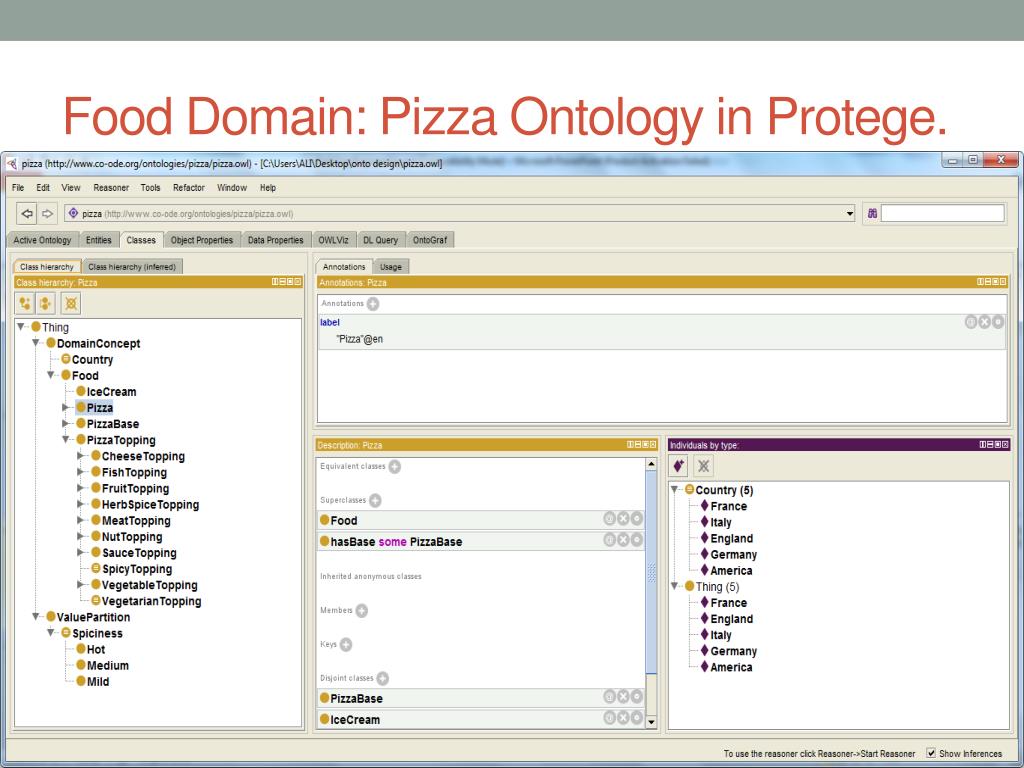This screenshot has width=1024, height=768.
Task: Collapse the Thing node in class hierarchy
Action: 22,327
